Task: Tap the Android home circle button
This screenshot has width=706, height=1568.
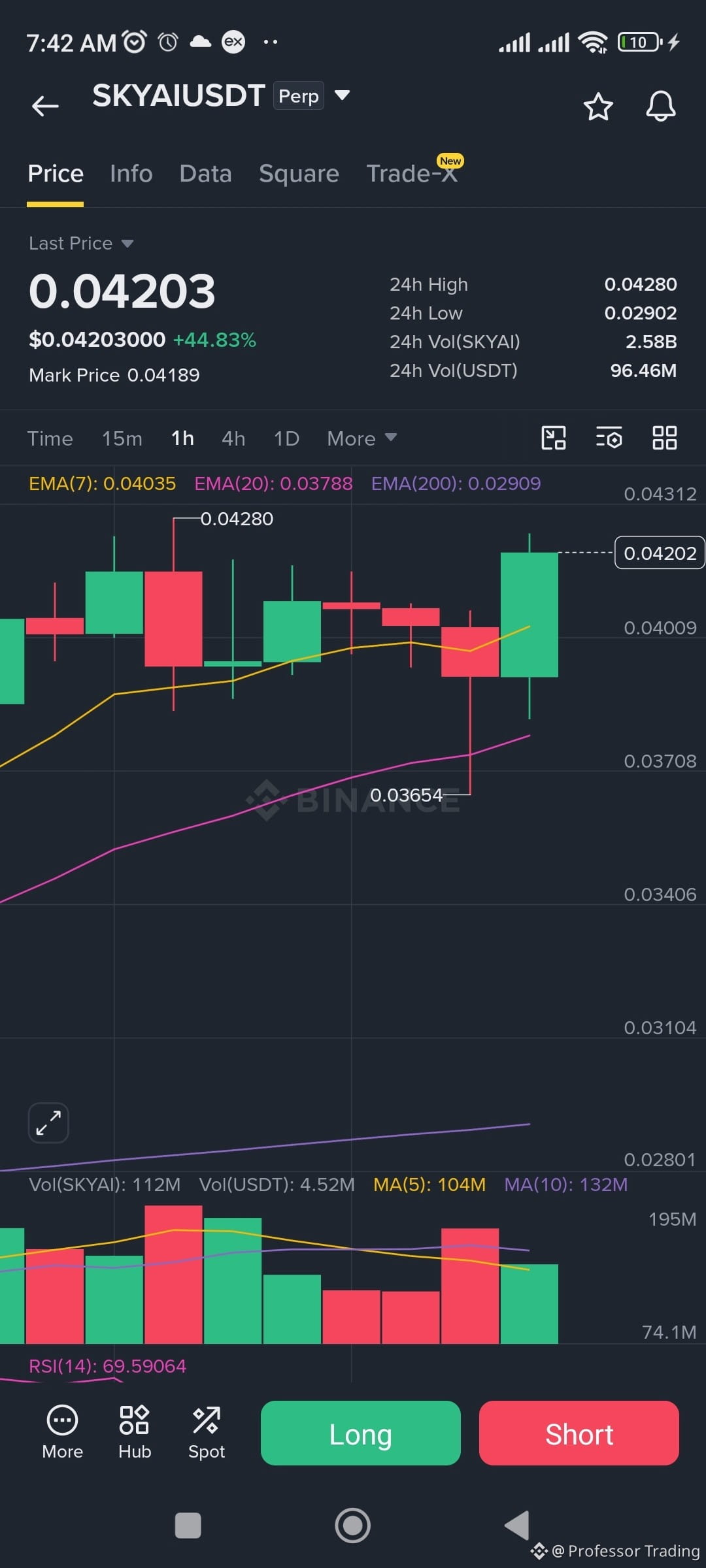Action: coord(353,1526)
